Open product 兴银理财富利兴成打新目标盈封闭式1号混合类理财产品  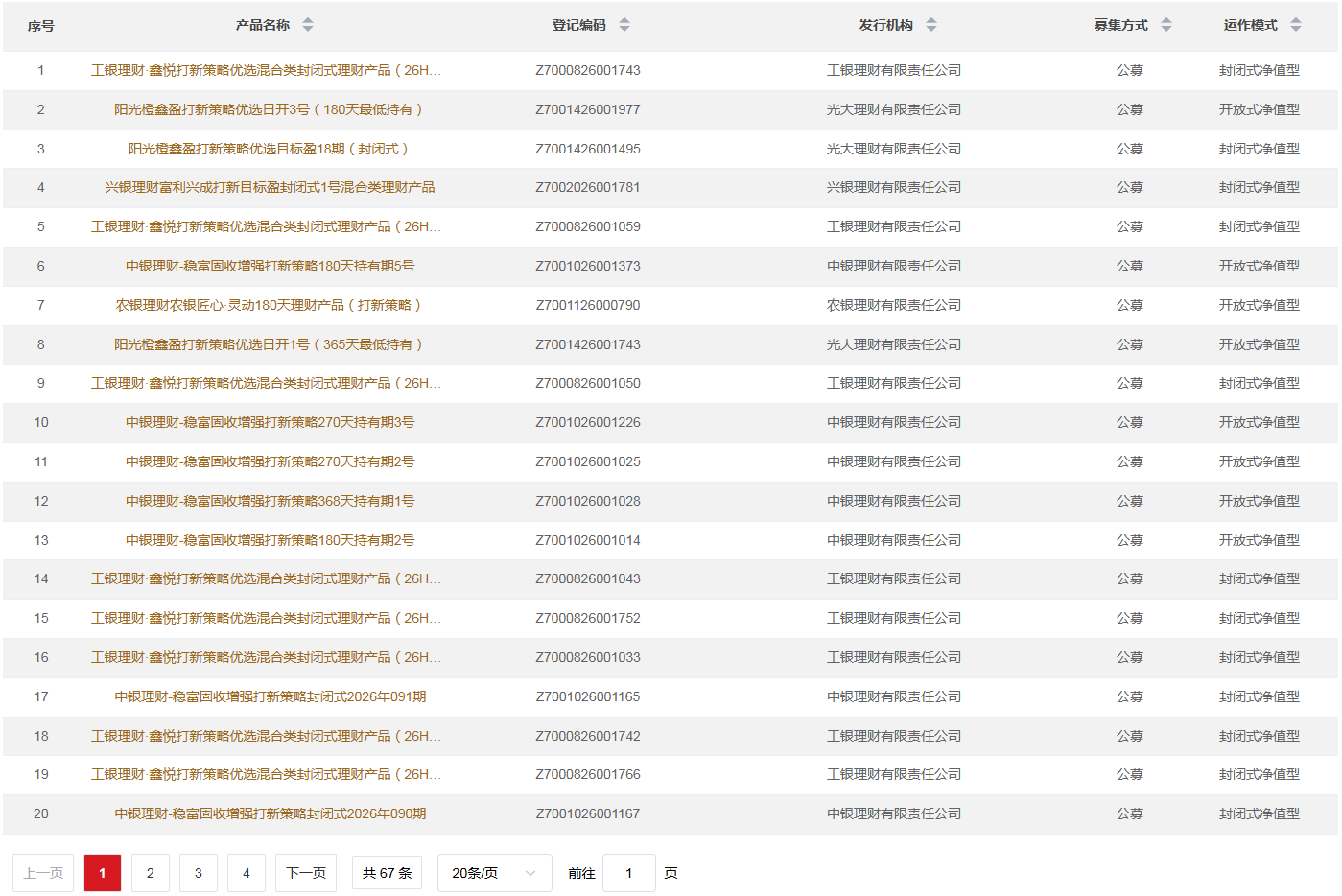[270, 187]
